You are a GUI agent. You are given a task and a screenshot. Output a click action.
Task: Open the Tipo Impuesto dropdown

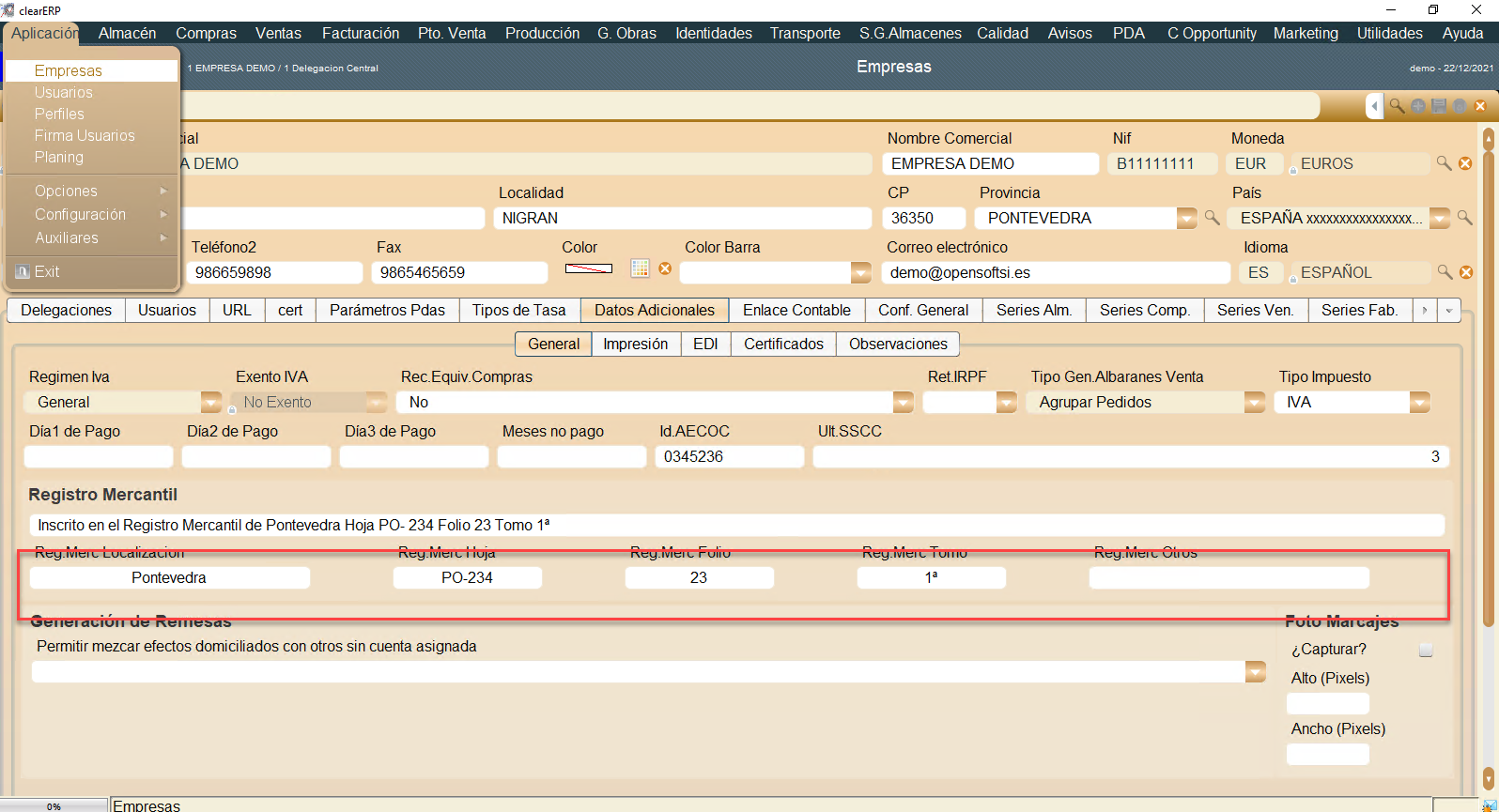[x=1419, y=403]
